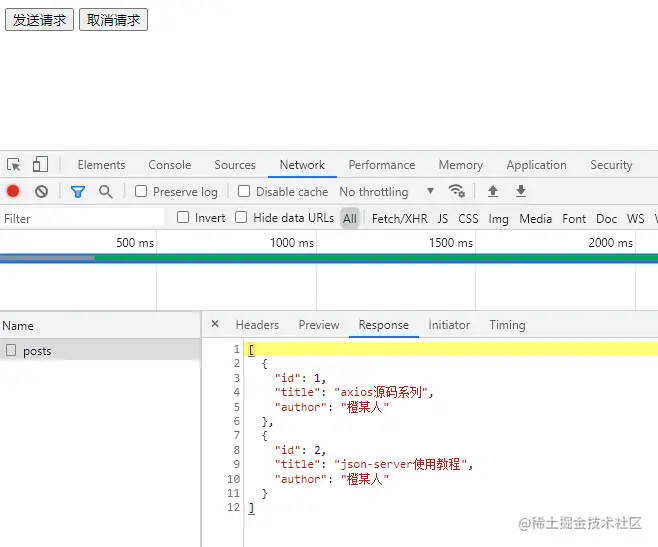
Task: Click the "author" value on line 5
Action: point(365,407)
